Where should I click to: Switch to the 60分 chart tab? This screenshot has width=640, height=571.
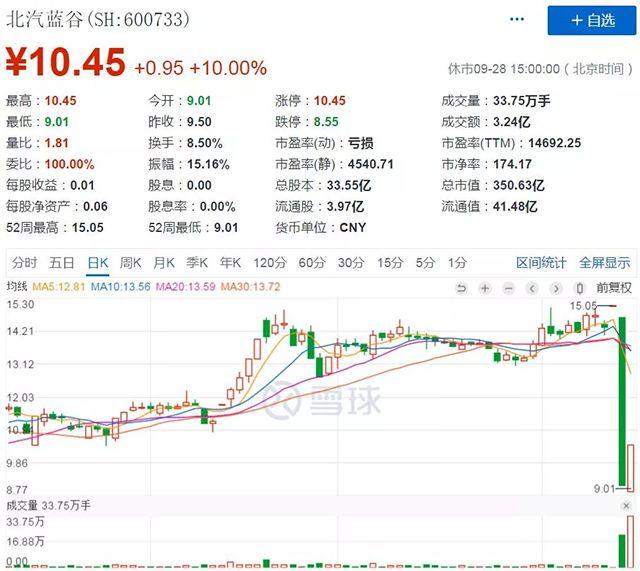[312, 262]
